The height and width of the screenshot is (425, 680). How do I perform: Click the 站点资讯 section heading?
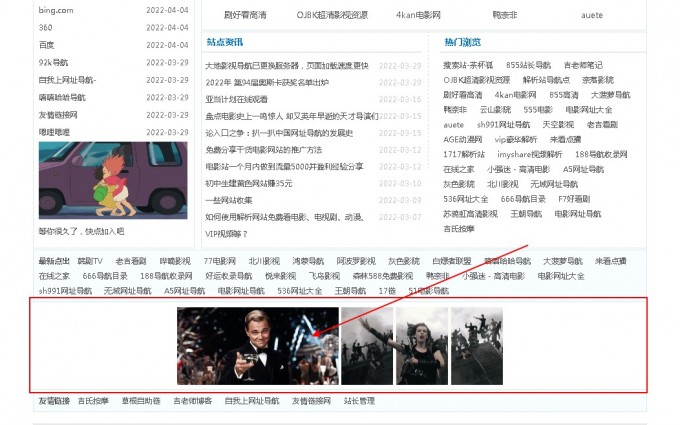225,42
